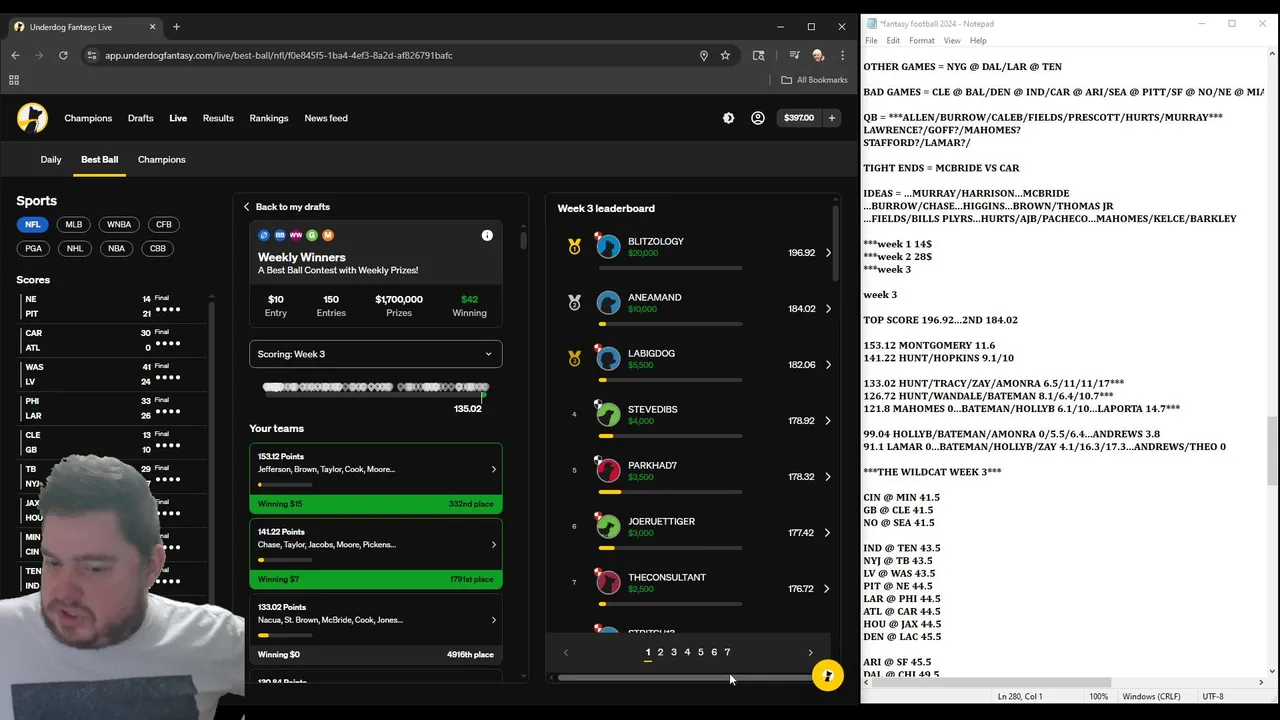Image resolution: width=1280 pixels, height=720 pixels.
Task: Click the gold medal icon for BLITZOLOGY
Action: click(574, 246)
